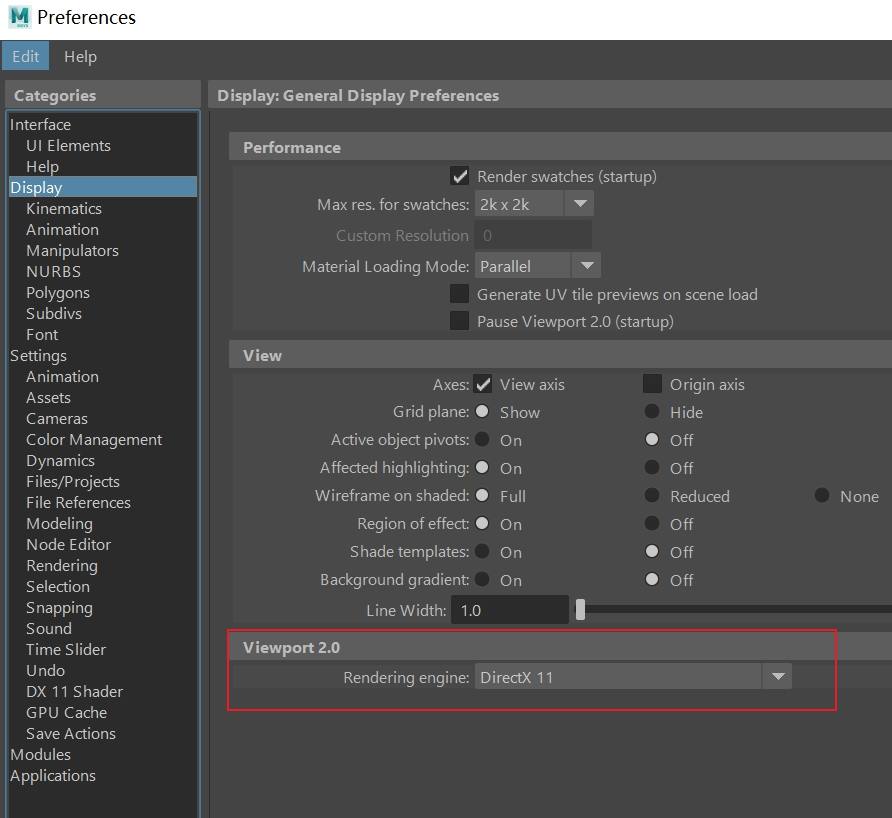892x818 pixels.
Task: Turn Background gradient Off
Action: pyautogui.click(x=652, y=579)
